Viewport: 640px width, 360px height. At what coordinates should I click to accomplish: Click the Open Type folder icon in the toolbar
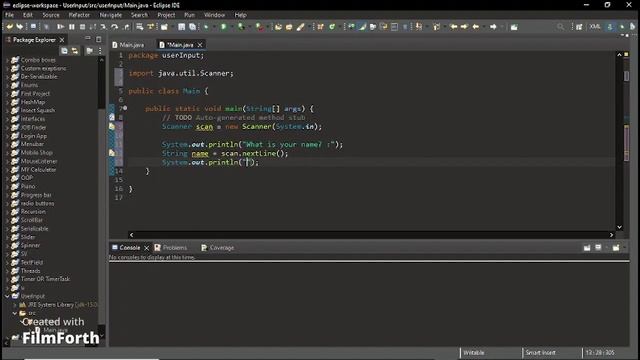click(278, 27)
